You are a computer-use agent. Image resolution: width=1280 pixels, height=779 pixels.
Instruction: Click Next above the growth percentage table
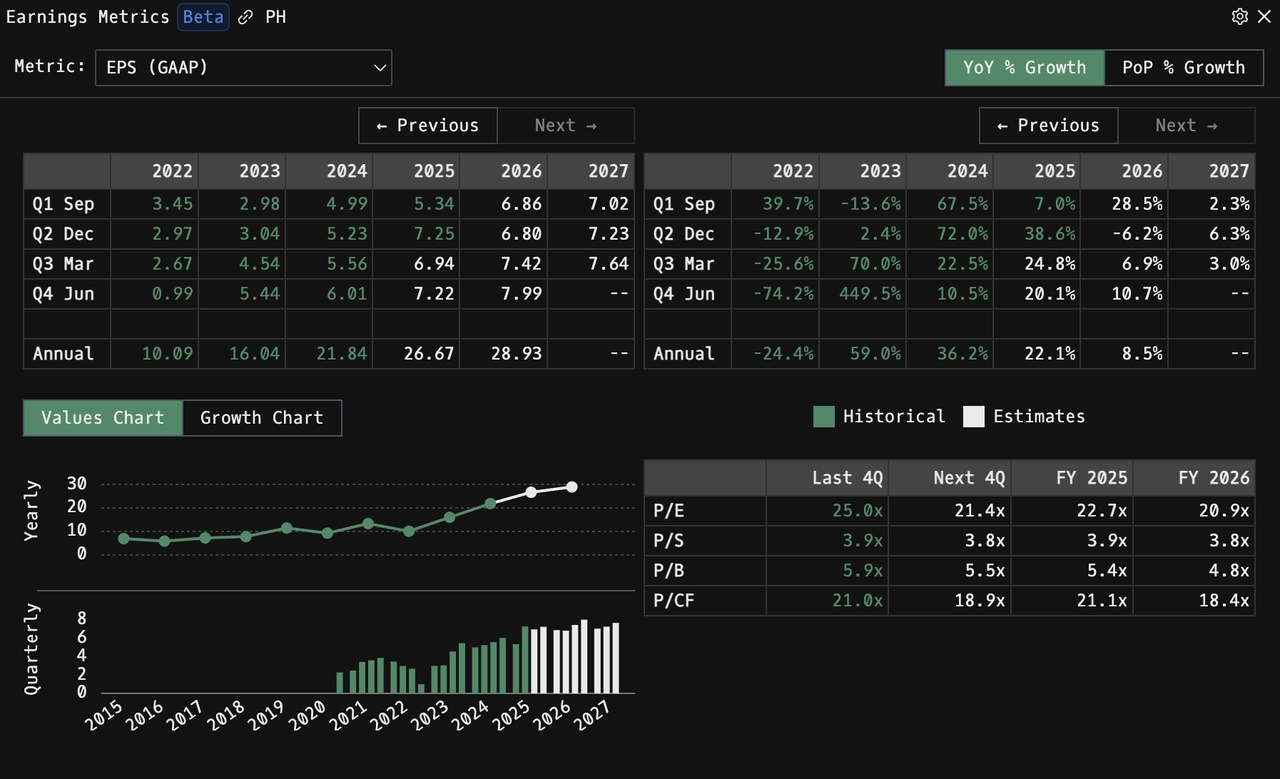(1187, 126)
